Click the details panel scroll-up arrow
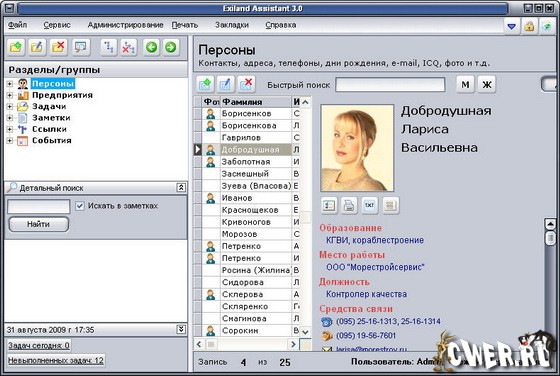The width and height of the screenshot is (560, 376). point(550,224)
